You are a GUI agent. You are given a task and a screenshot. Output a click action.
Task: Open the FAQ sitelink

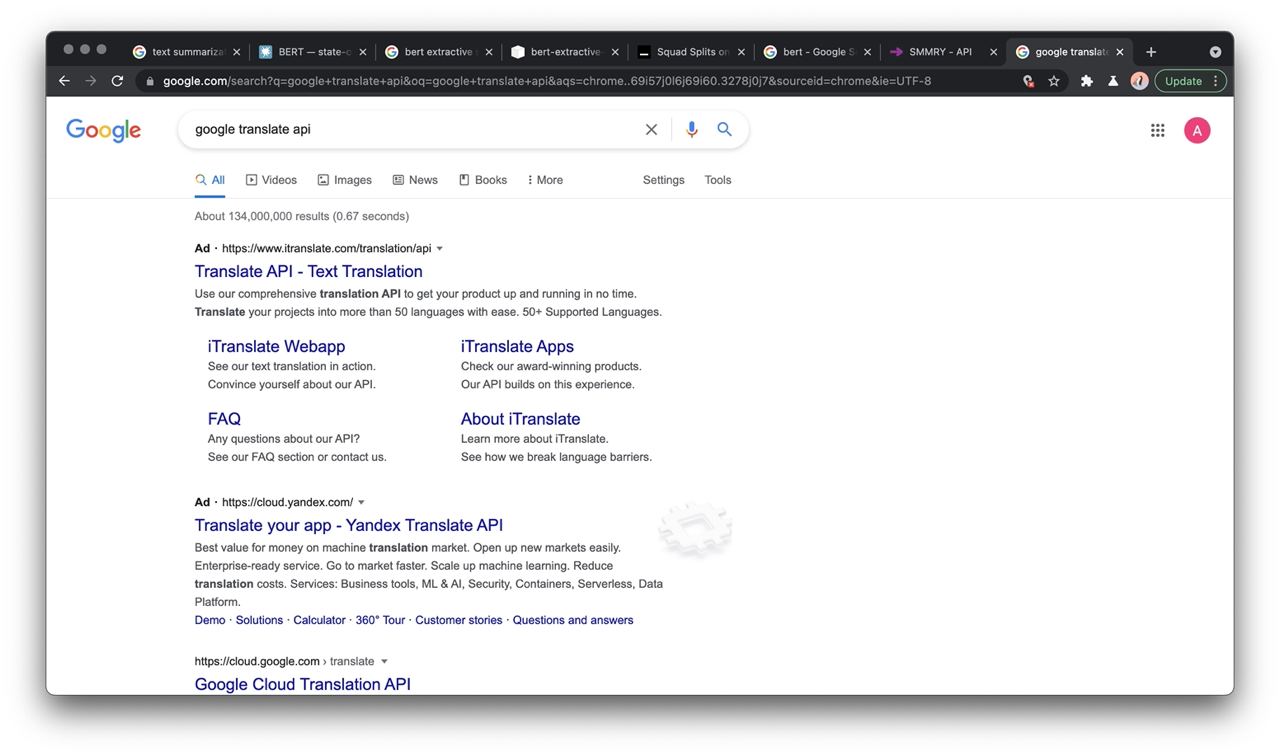[x=224, y=419]
